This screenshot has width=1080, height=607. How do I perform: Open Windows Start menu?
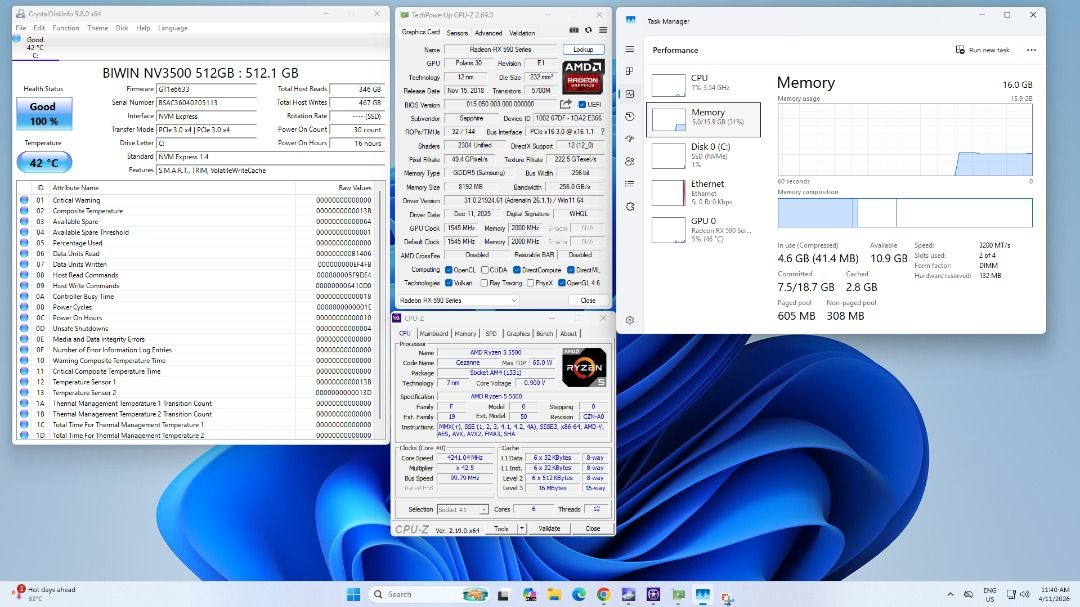(353, 594)
